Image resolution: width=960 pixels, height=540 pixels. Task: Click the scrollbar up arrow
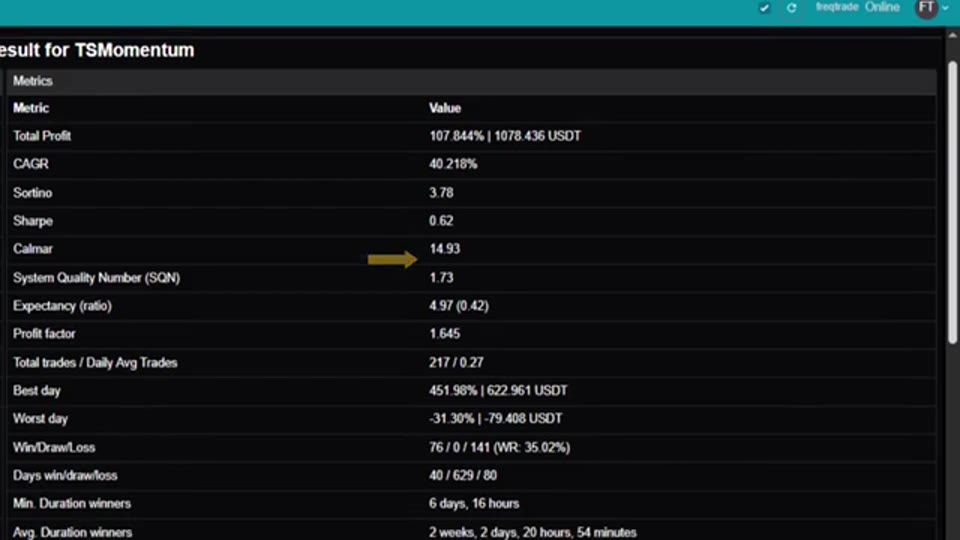[x=953, y=35]
